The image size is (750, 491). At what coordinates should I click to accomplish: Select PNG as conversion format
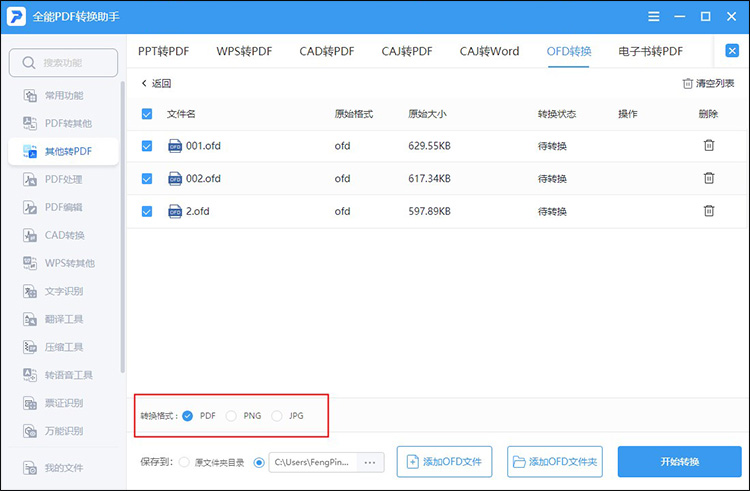232,415
